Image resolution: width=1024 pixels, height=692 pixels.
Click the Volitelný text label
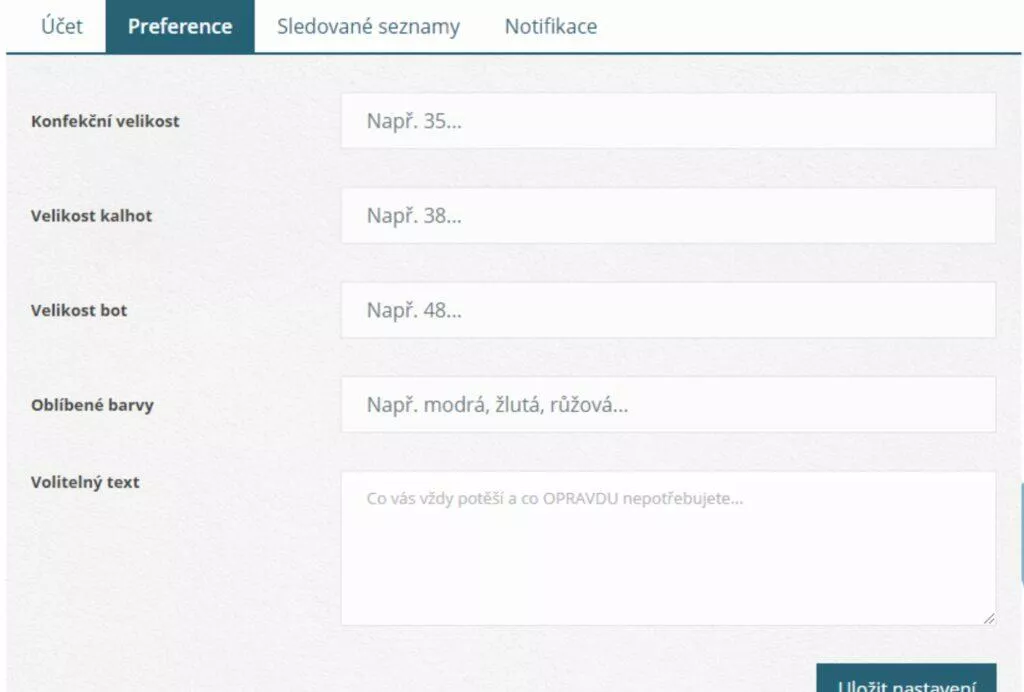pyautogui.click(x=85, y=482)
